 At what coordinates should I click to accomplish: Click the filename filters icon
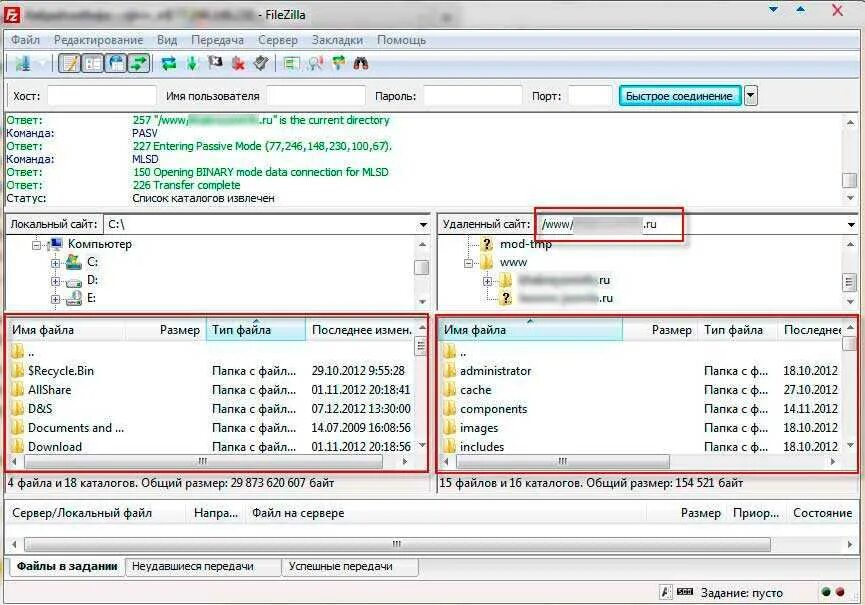click(x=293, y=64)
